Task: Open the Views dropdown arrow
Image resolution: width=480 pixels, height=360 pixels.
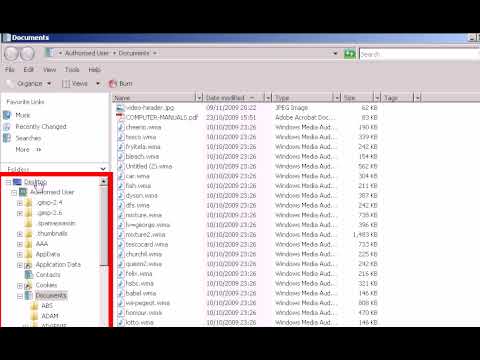Action: [x=98, y=84]
